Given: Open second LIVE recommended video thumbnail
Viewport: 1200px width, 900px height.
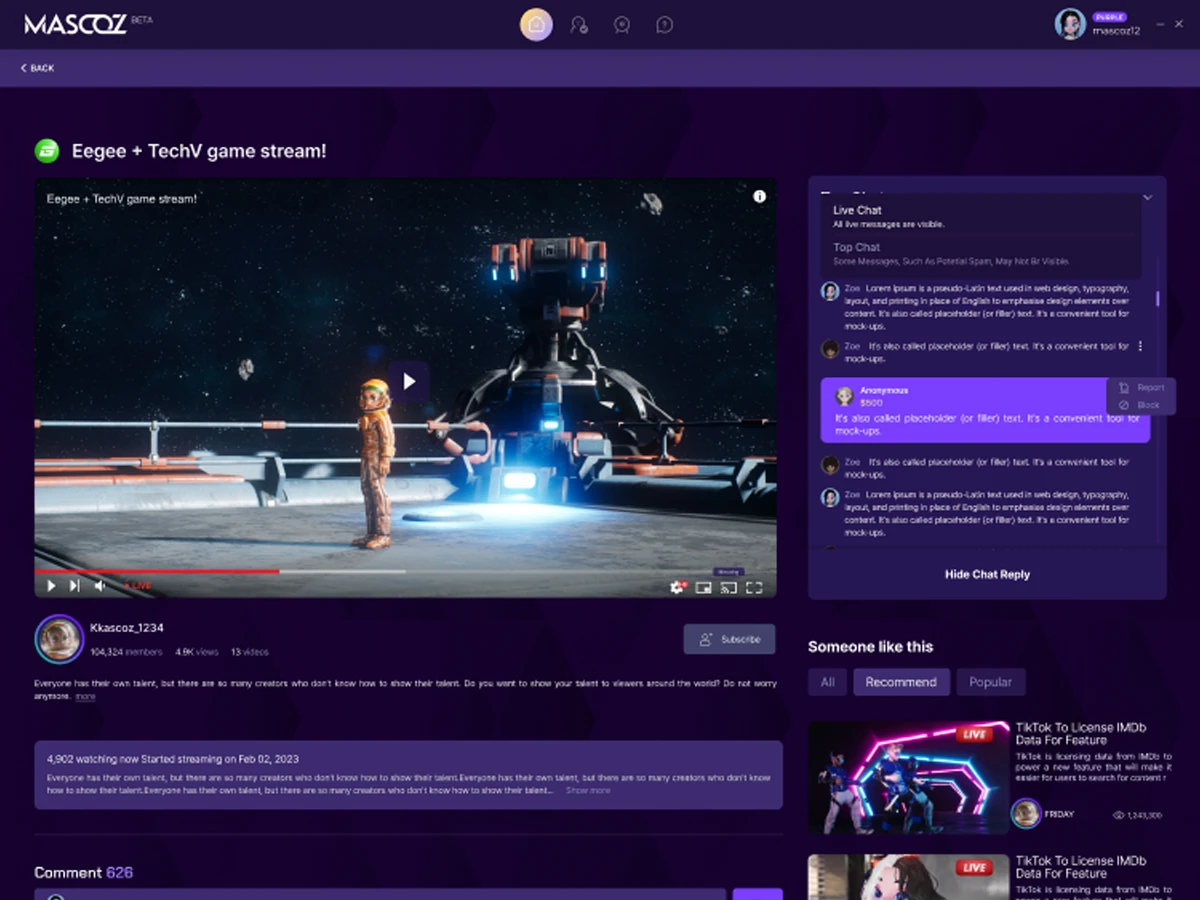Looking at the screenshot, I should 908,877.
